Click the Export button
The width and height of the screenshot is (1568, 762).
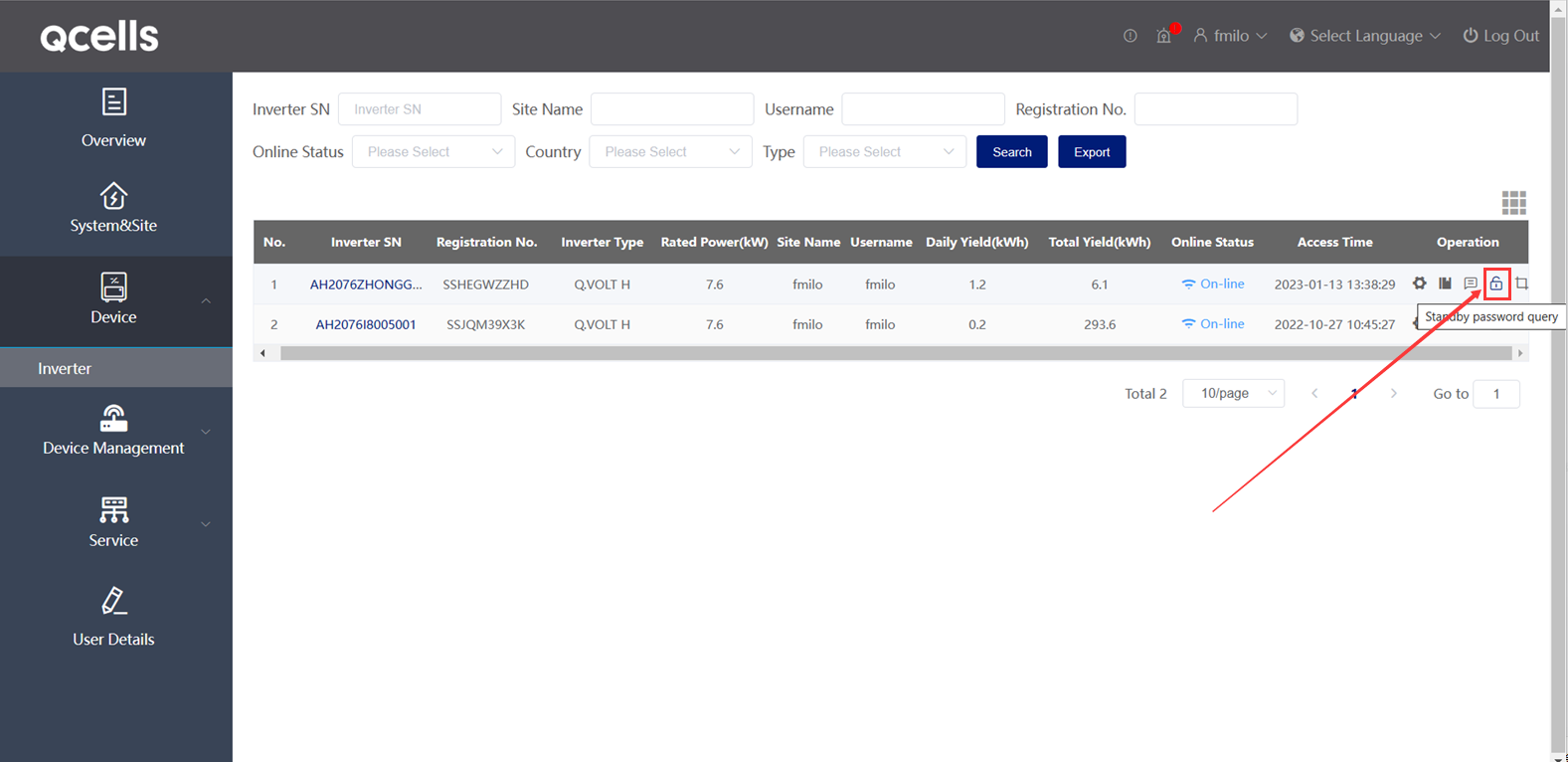click(x=1092, y=151)
